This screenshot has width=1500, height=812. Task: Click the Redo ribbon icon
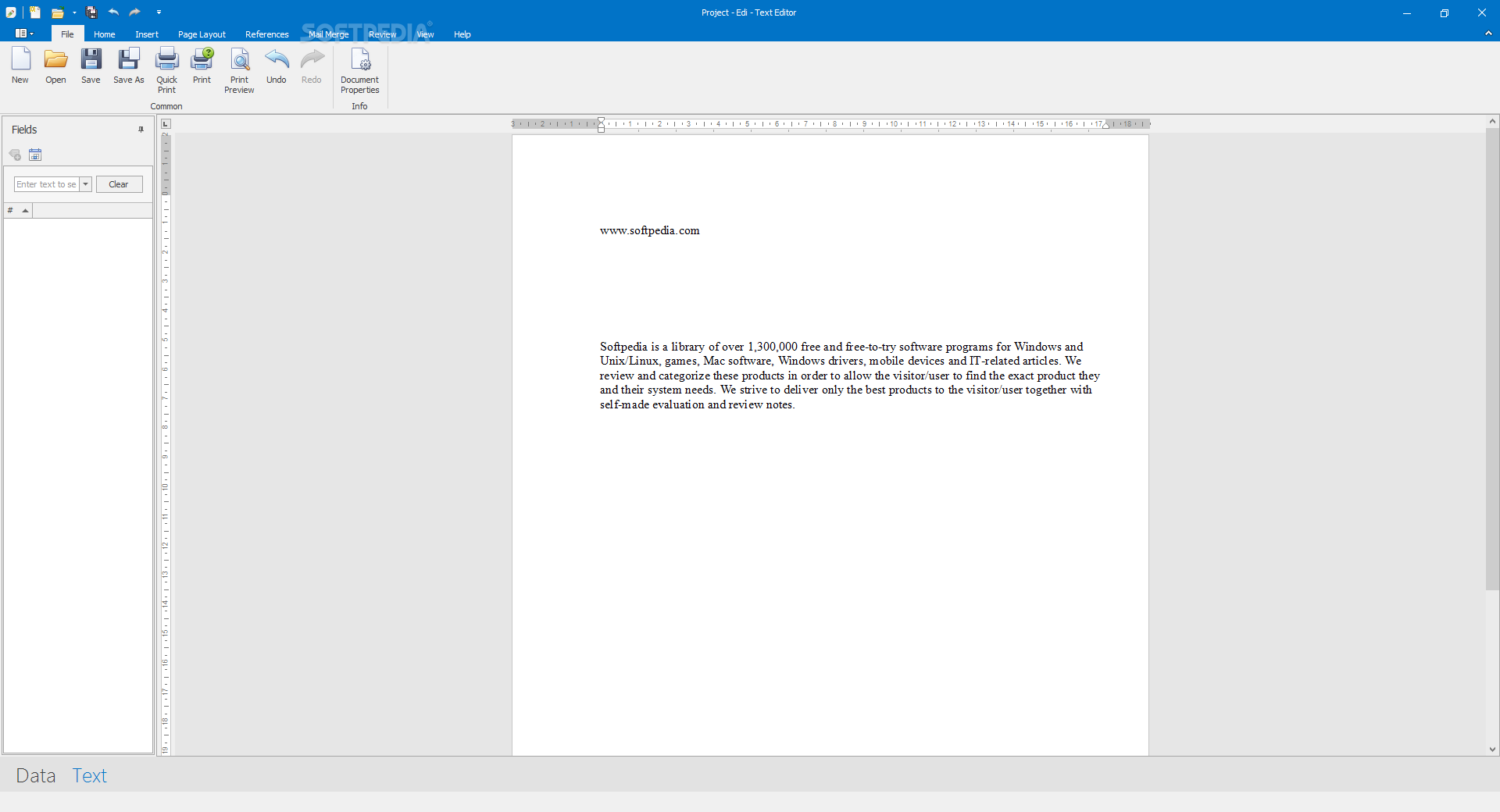click(312, 66)
